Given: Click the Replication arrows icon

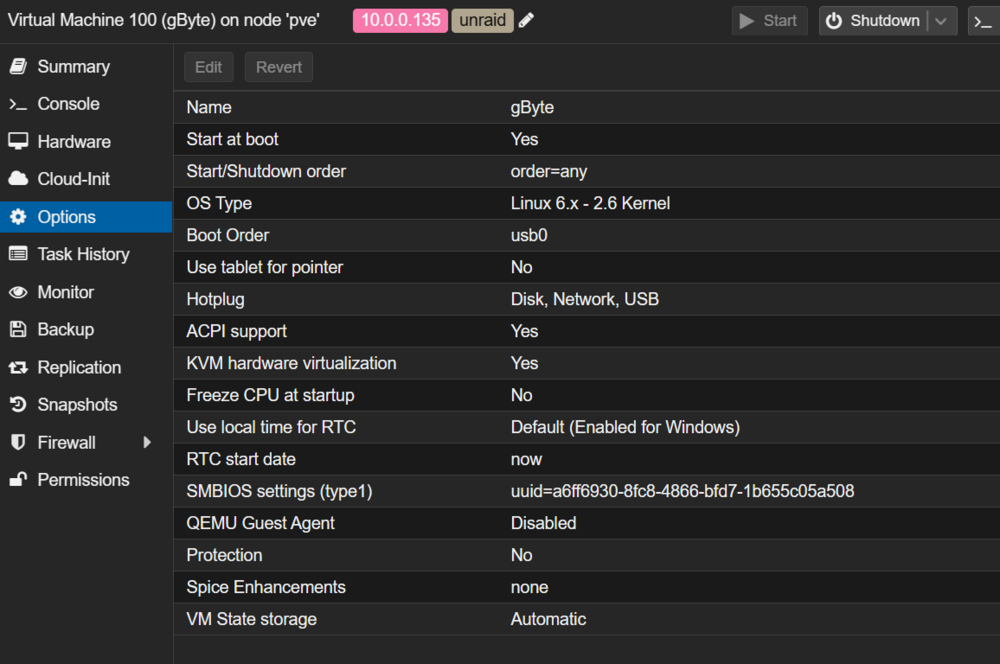Looking at the screenshot, I should [x=18, y=367].
